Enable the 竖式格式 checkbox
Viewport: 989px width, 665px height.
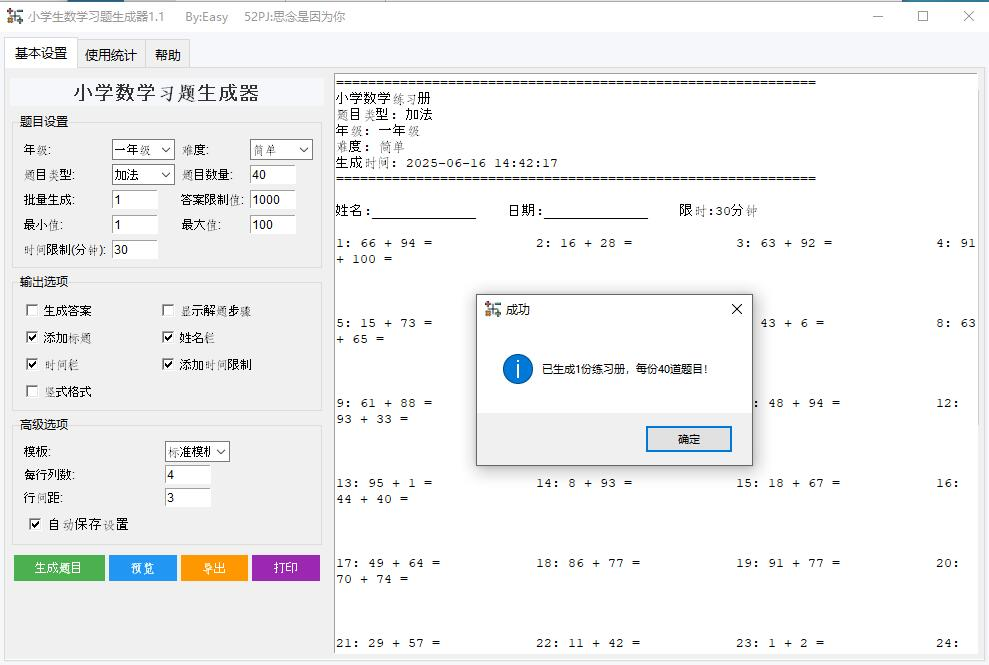point(32,391)
